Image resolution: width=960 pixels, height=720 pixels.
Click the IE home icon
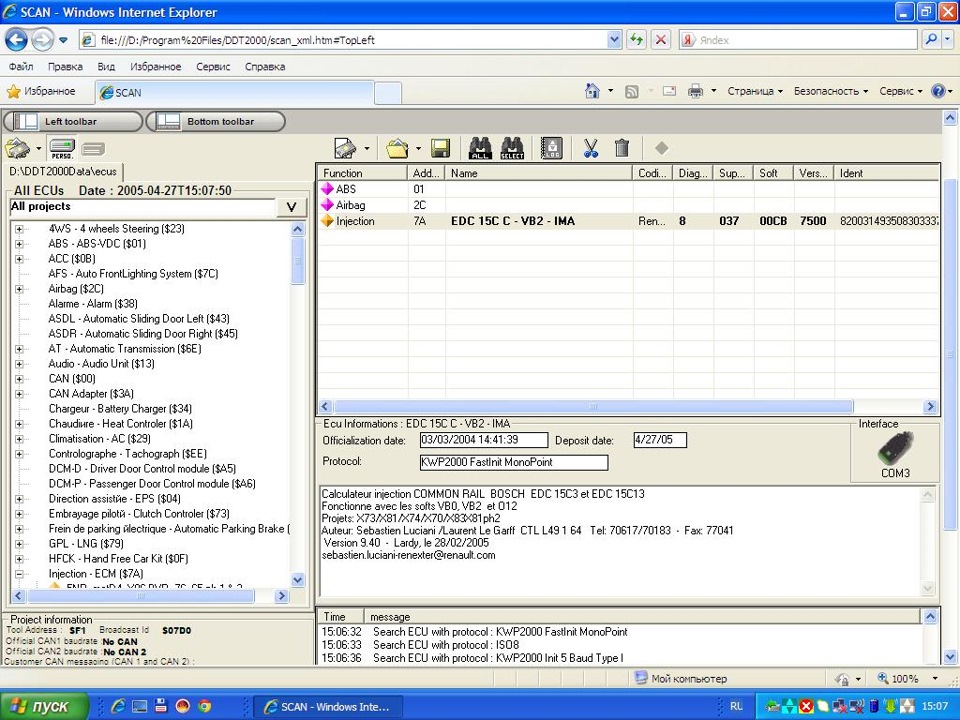click(592, 91)
